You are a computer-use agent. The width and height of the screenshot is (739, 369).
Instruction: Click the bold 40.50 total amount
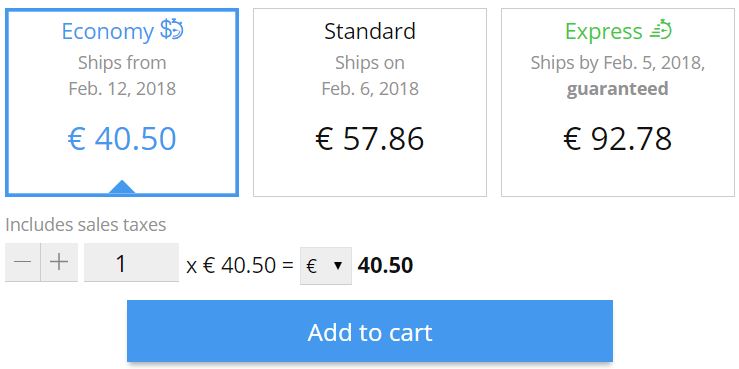(386, 265)
